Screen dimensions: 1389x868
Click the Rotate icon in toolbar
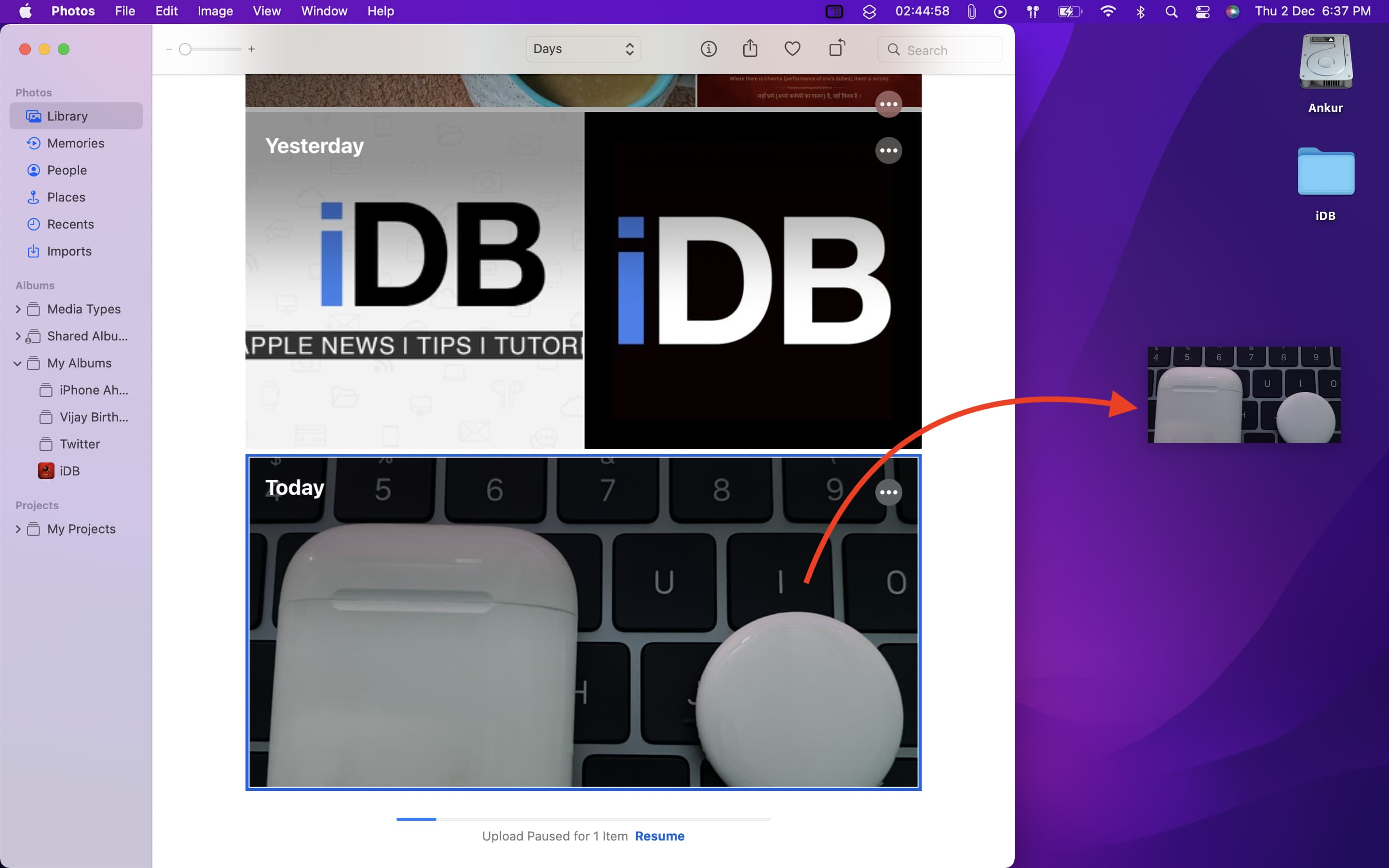click(x=837, y=48)
